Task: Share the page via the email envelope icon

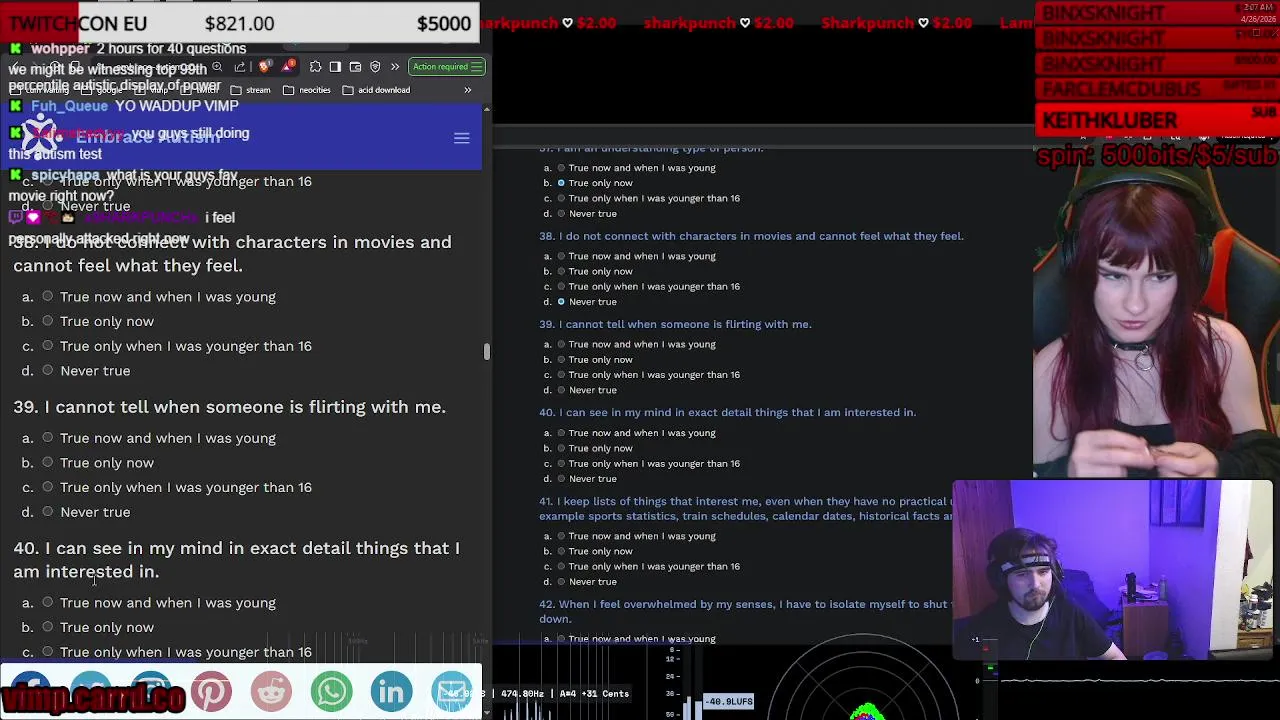Action: tap(451, 691)
